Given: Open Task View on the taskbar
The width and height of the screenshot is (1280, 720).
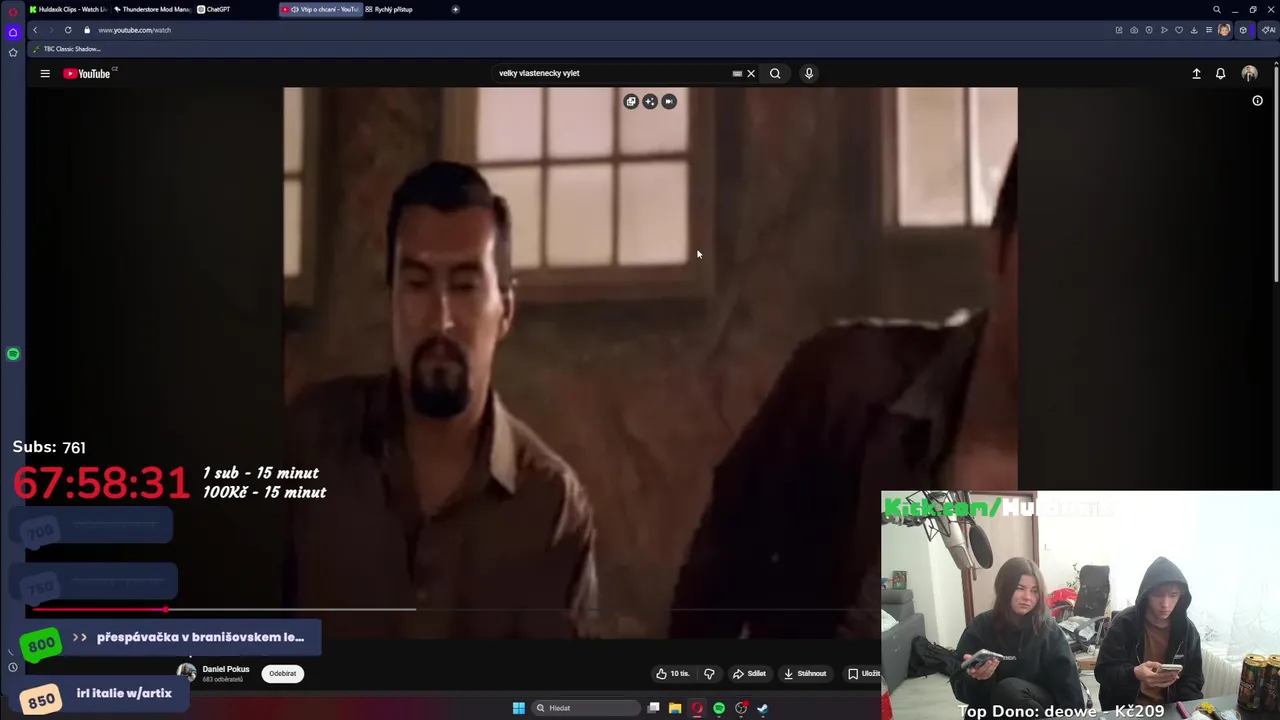Looking at the screenshot, I should pos(653,708).
